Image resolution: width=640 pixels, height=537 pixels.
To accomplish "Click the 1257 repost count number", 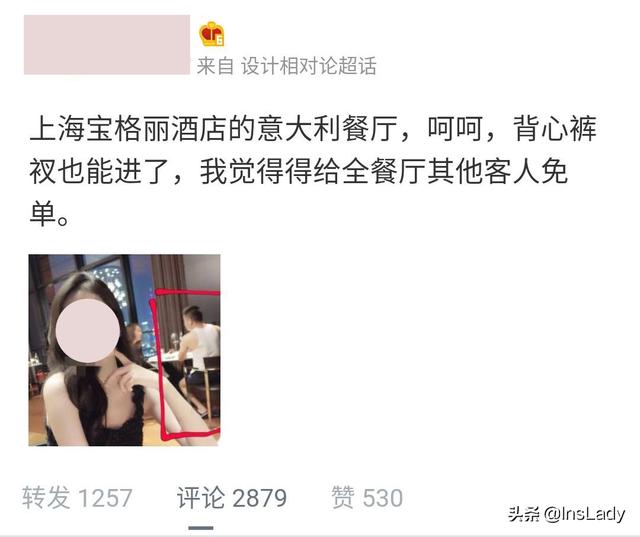I will (x=105, y=498).
